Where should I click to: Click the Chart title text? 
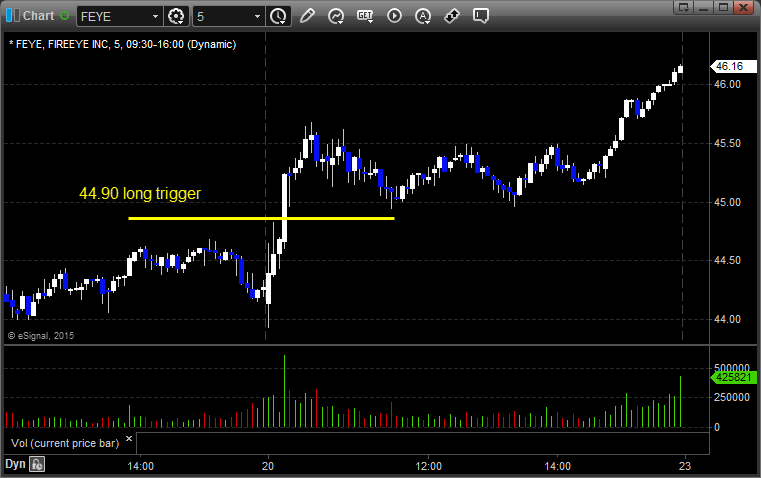(38, 16)
